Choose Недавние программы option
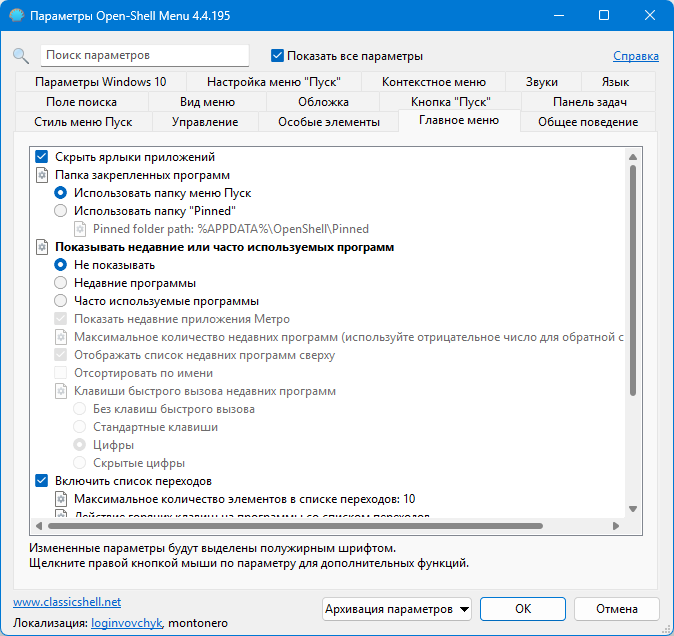This screenshot has height=636, width=674. (x=61, y=283)
